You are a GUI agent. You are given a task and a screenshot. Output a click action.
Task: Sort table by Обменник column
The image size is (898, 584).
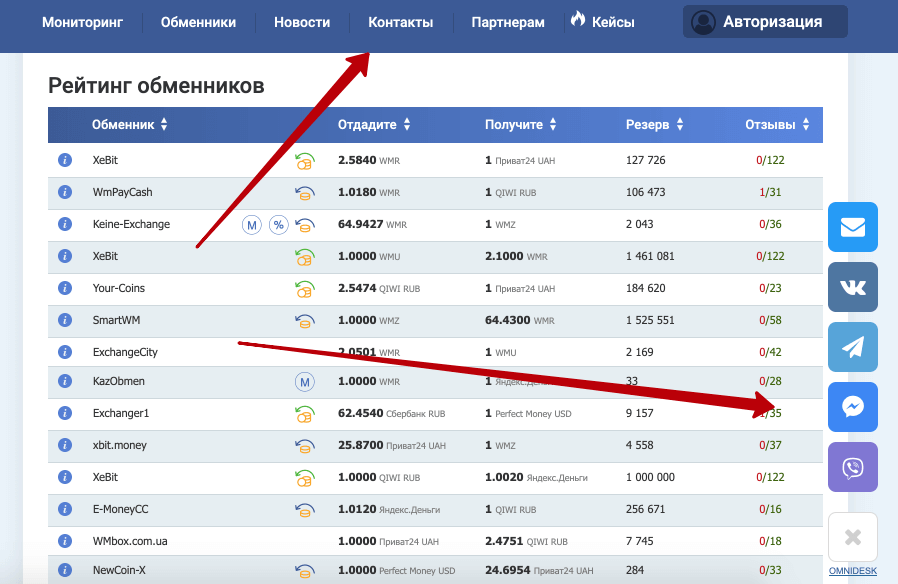[129, 124]
